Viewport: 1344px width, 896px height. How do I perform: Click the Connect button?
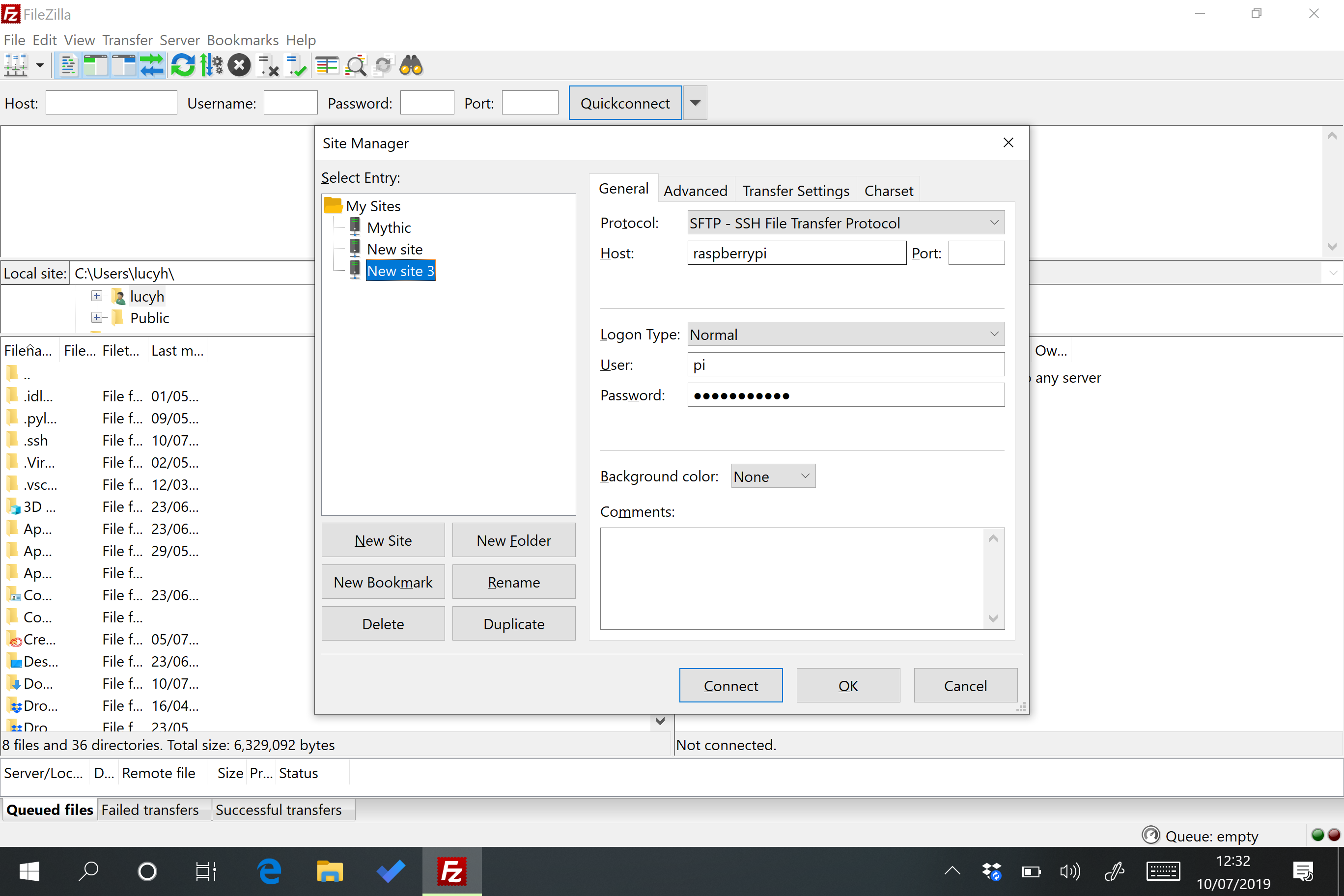point(730,685)
